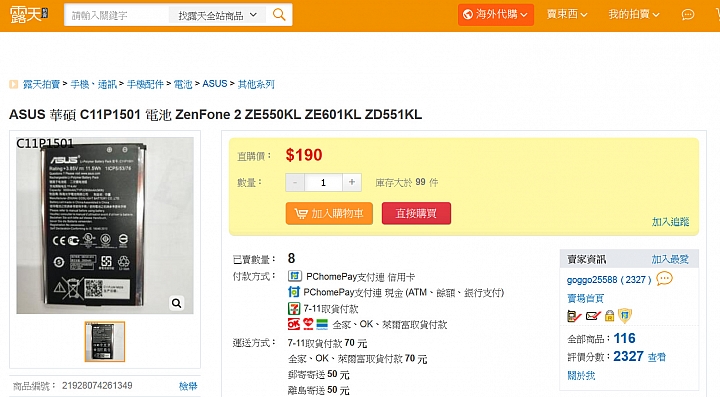Screen dimensions: 720x397
Task: Open the chat messages bubble icon in header
Action: (687, 15)
